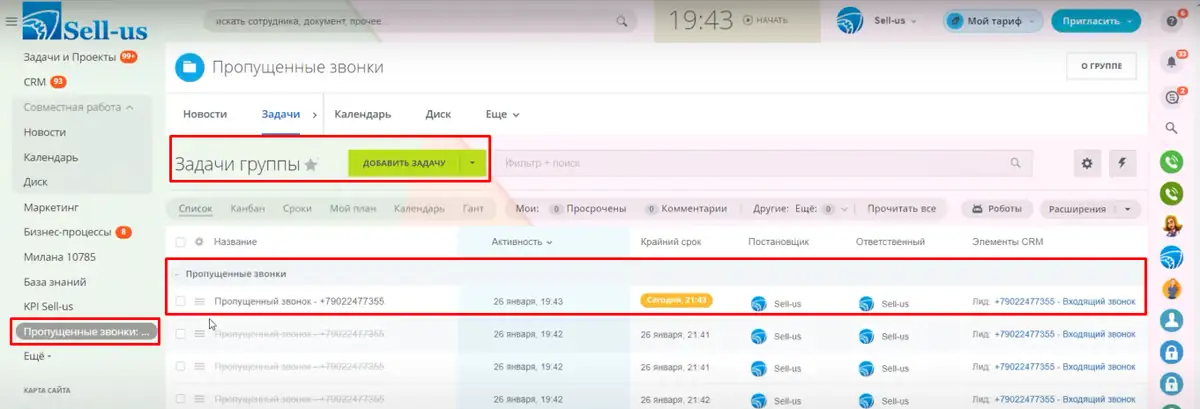Select all tasks with the header checkbox
The width and height of the screenshot is (1200, 409).
[180, 242]
